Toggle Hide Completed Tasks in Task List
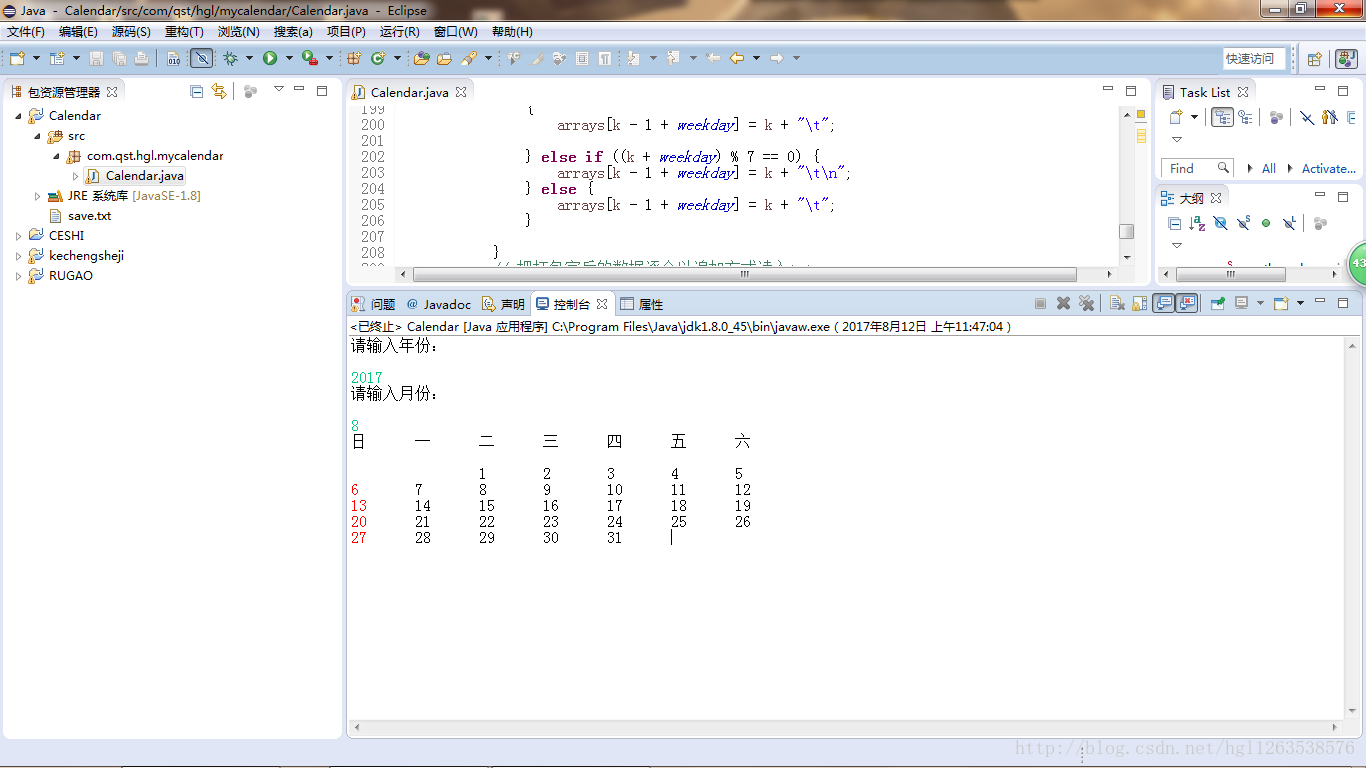Viewport: 1366px width, 768px height. point(1307,117)
